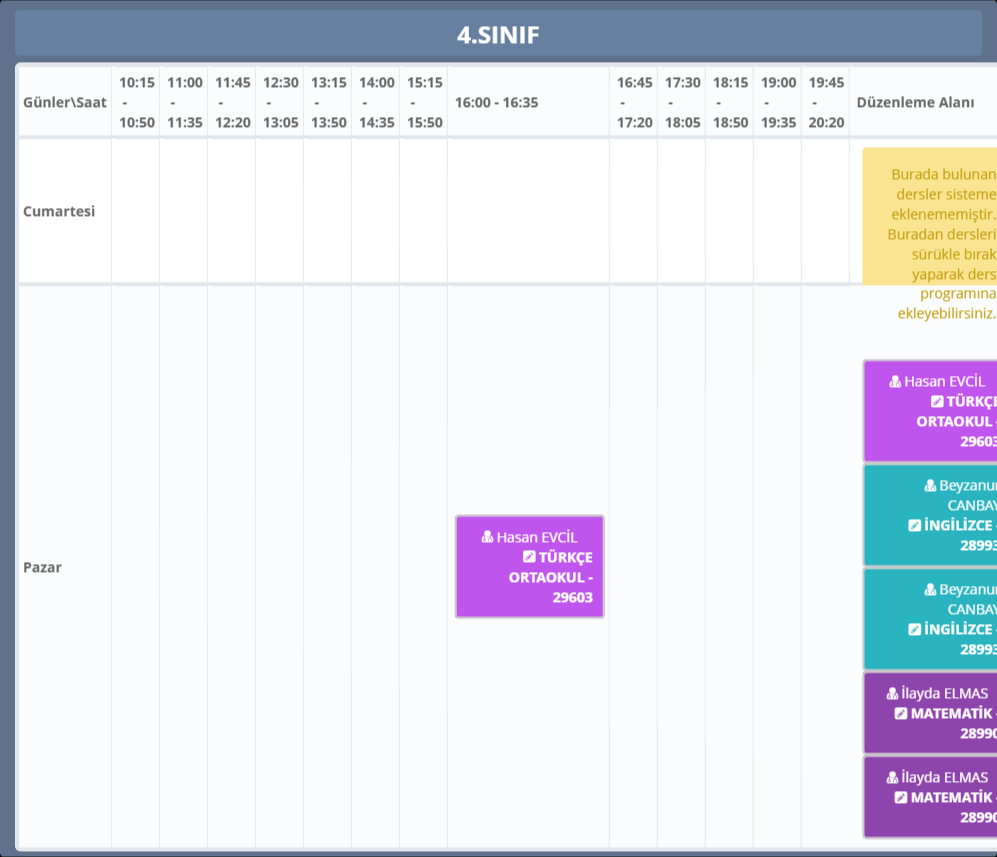The width and height of the screenshot is (997, 857).
Task: Select the 4.SINIF header bar
Action: coord(498,34)
